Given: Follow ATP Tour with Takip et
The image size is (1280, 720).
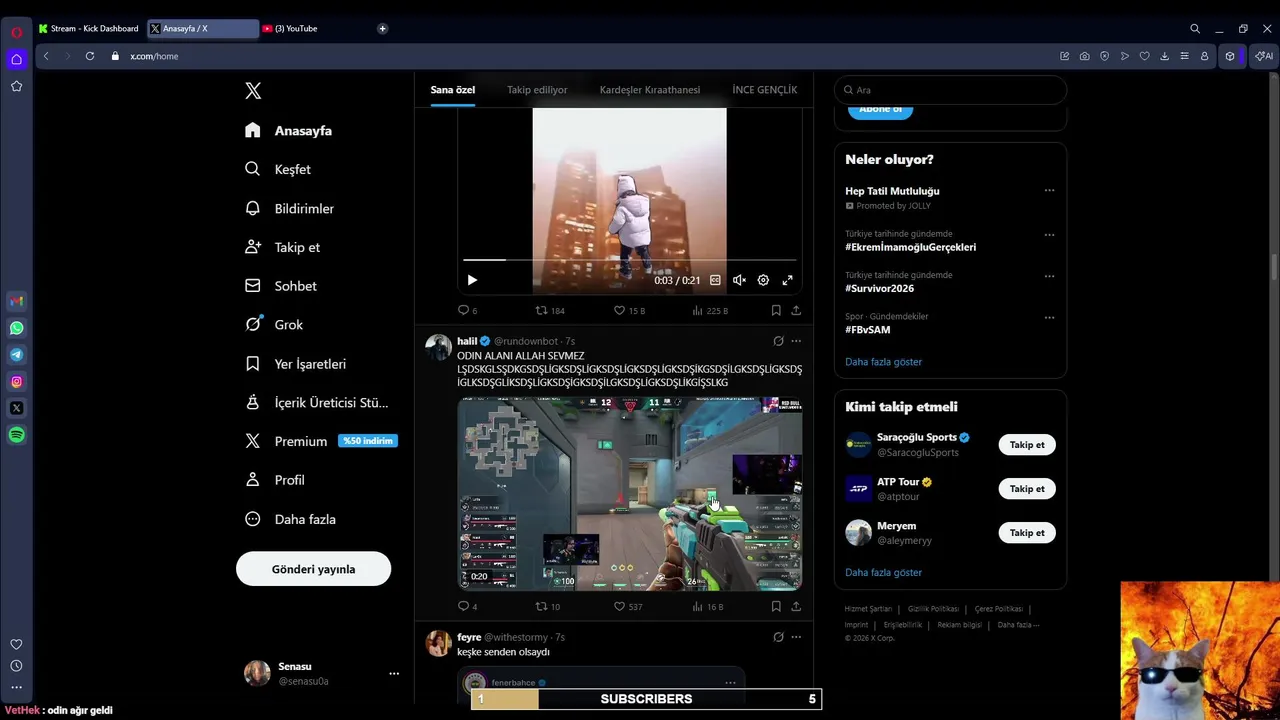Looking at the screenshot, I should click(1027, 489).
